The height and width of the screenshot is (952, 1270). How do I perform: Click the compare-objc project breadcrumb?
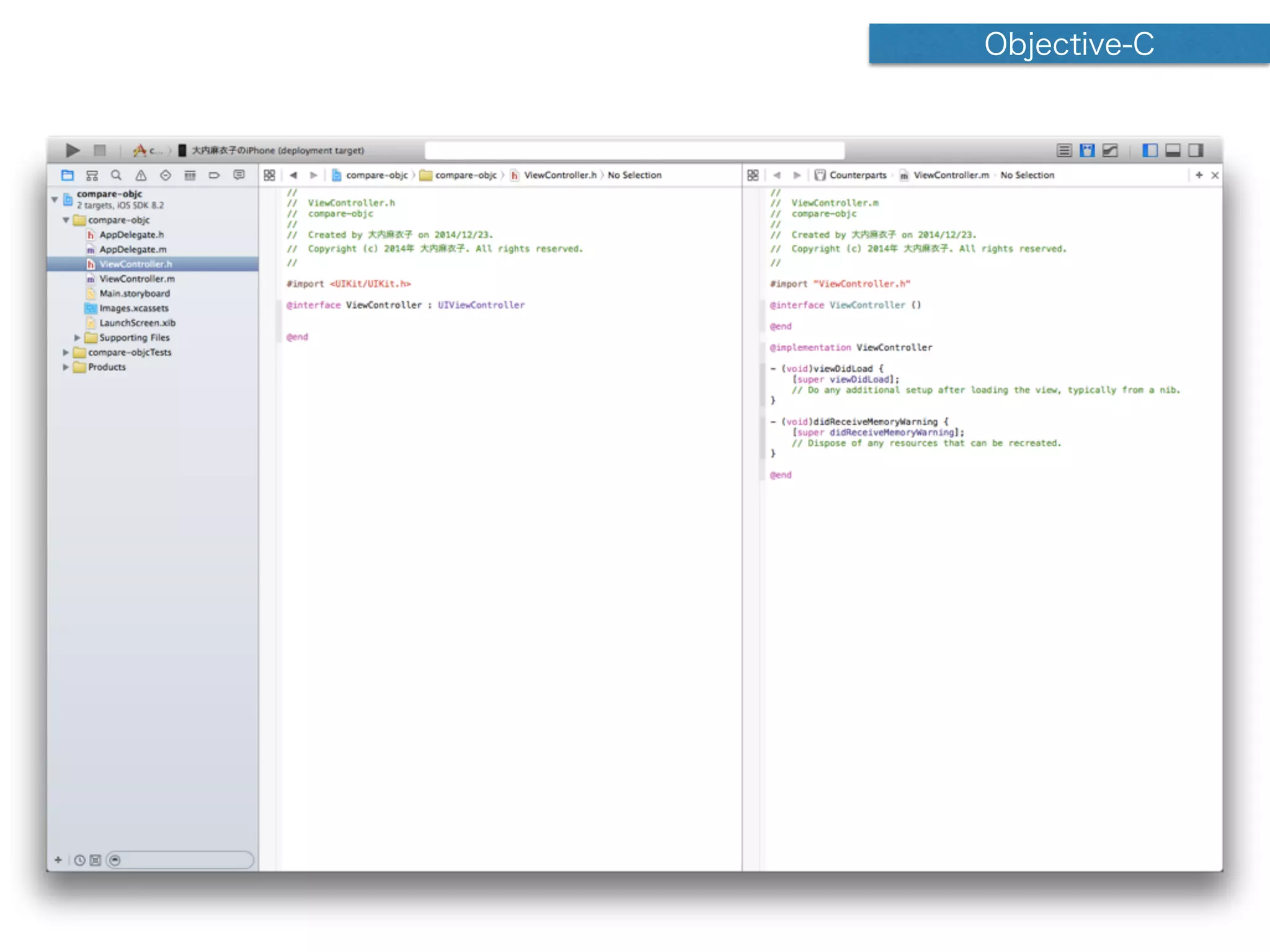click(x=370, y=175)
